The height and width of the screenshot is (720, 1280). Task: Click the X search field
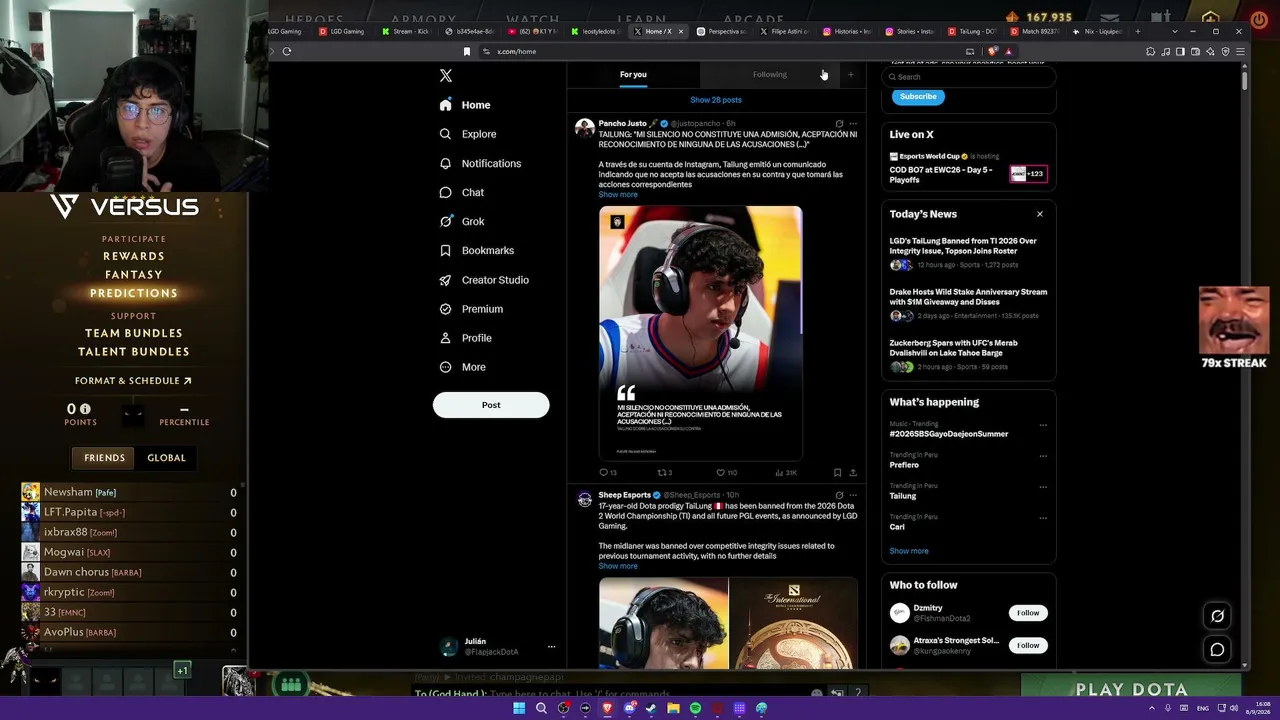[968, 77]
